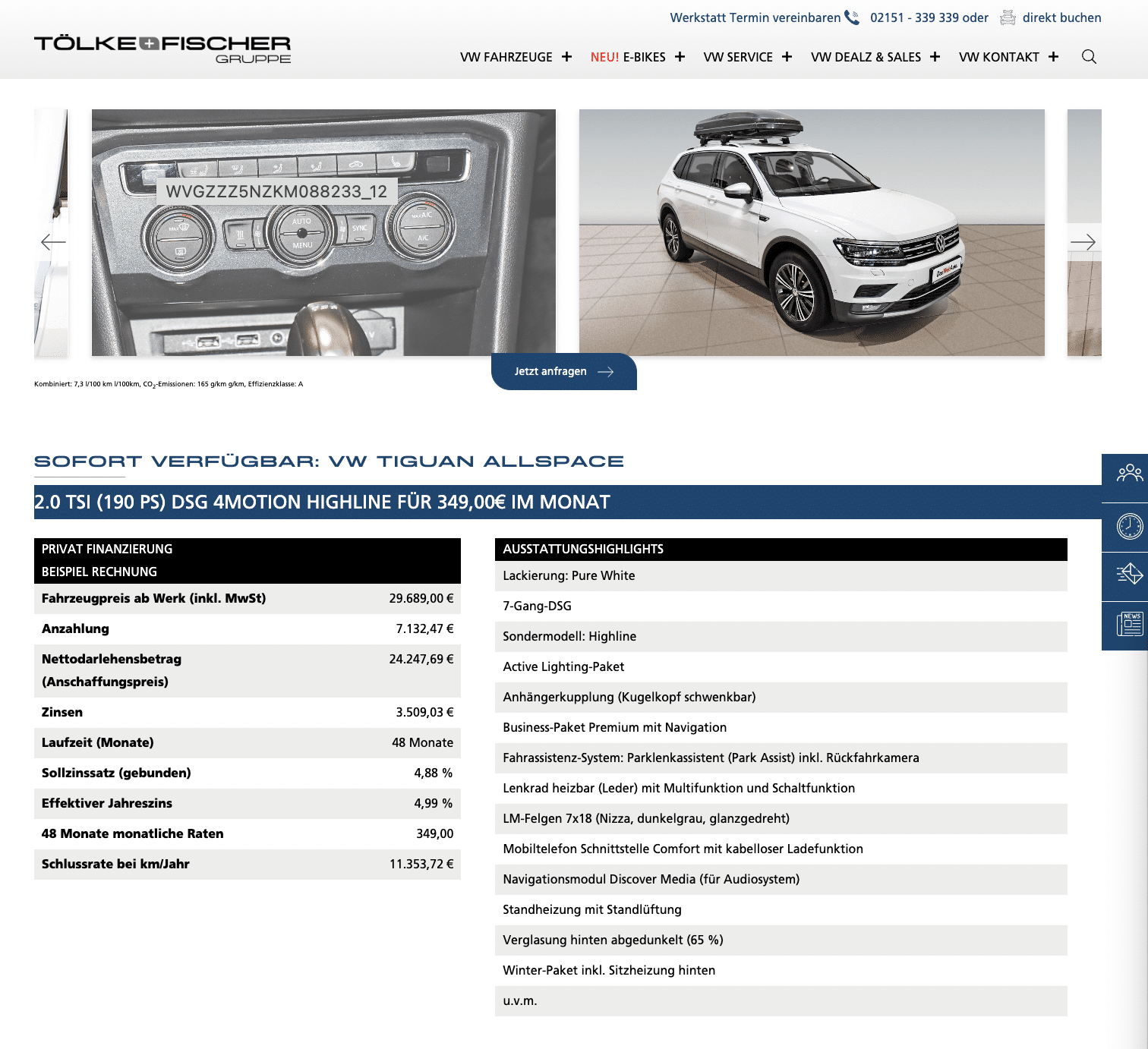This screenshot has height=1049, width=1148.
Task: Open VW DEALZ & SALES menu
Action: [866, 57]
